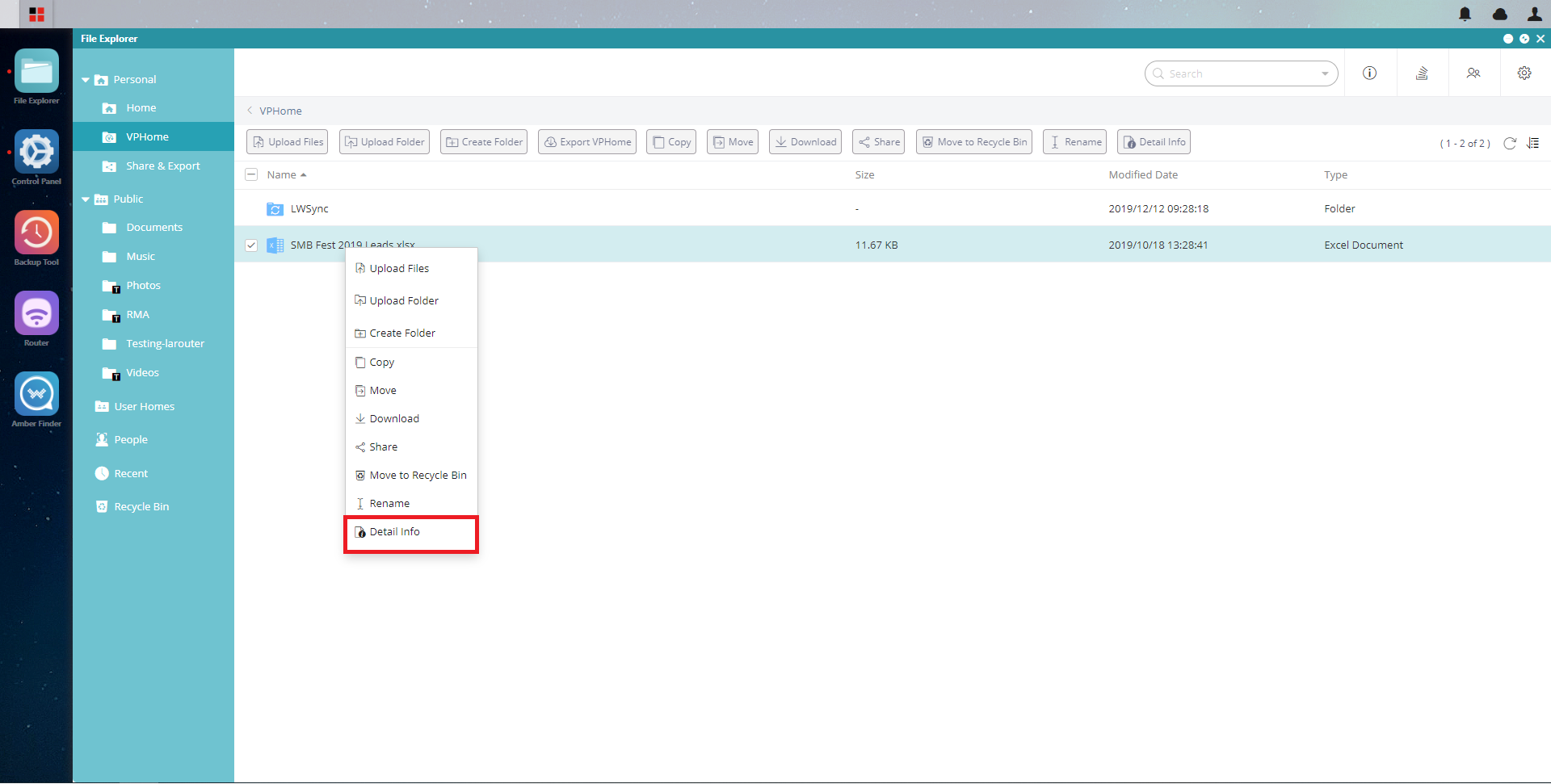The height and width of the screenshot is (784, 1551).
Task: Focus the Search input field
Action: click(x=1241, y=73)
